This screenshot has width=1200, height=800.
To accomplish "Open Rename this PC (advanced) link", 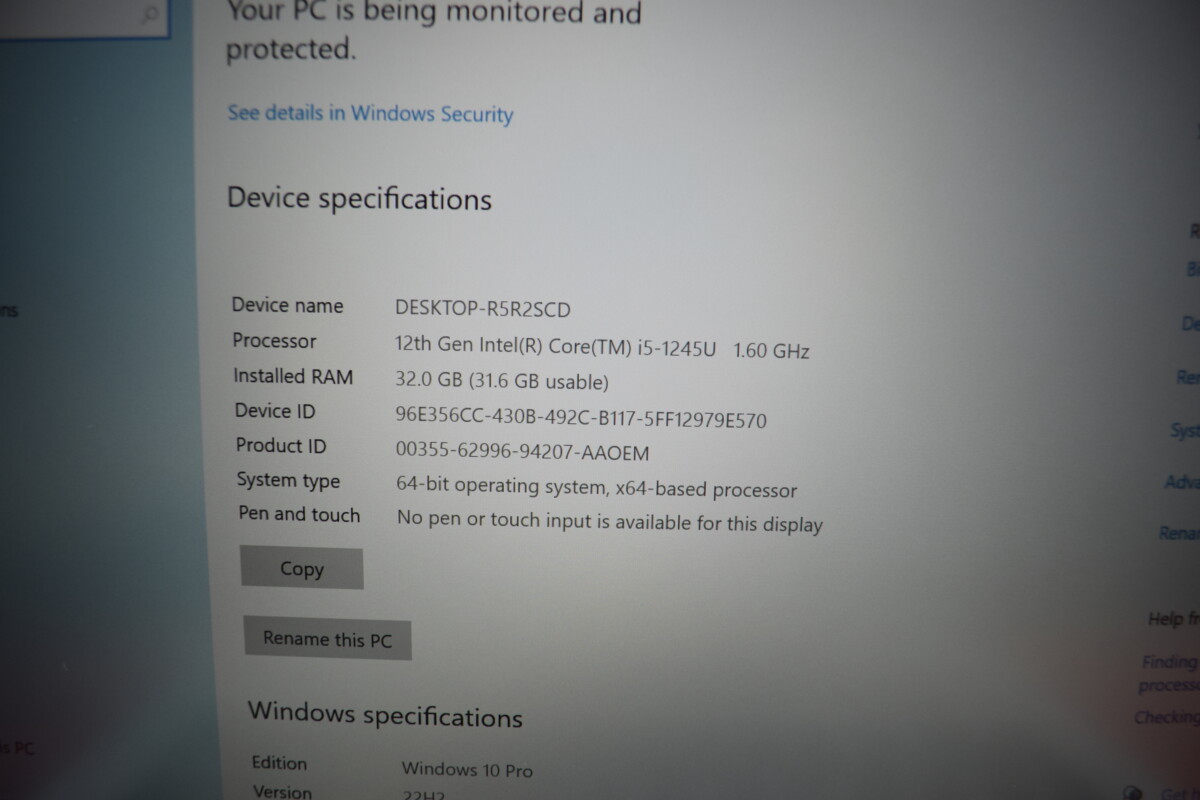I will (1179, 534).
